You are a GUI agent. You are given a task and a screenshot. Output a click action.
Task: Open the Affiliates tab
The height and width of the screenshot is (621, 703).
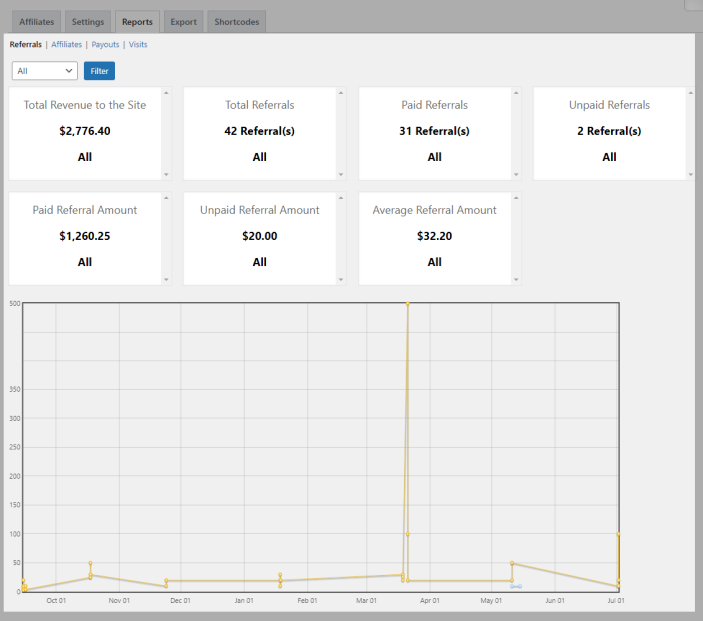coord(36,22)
